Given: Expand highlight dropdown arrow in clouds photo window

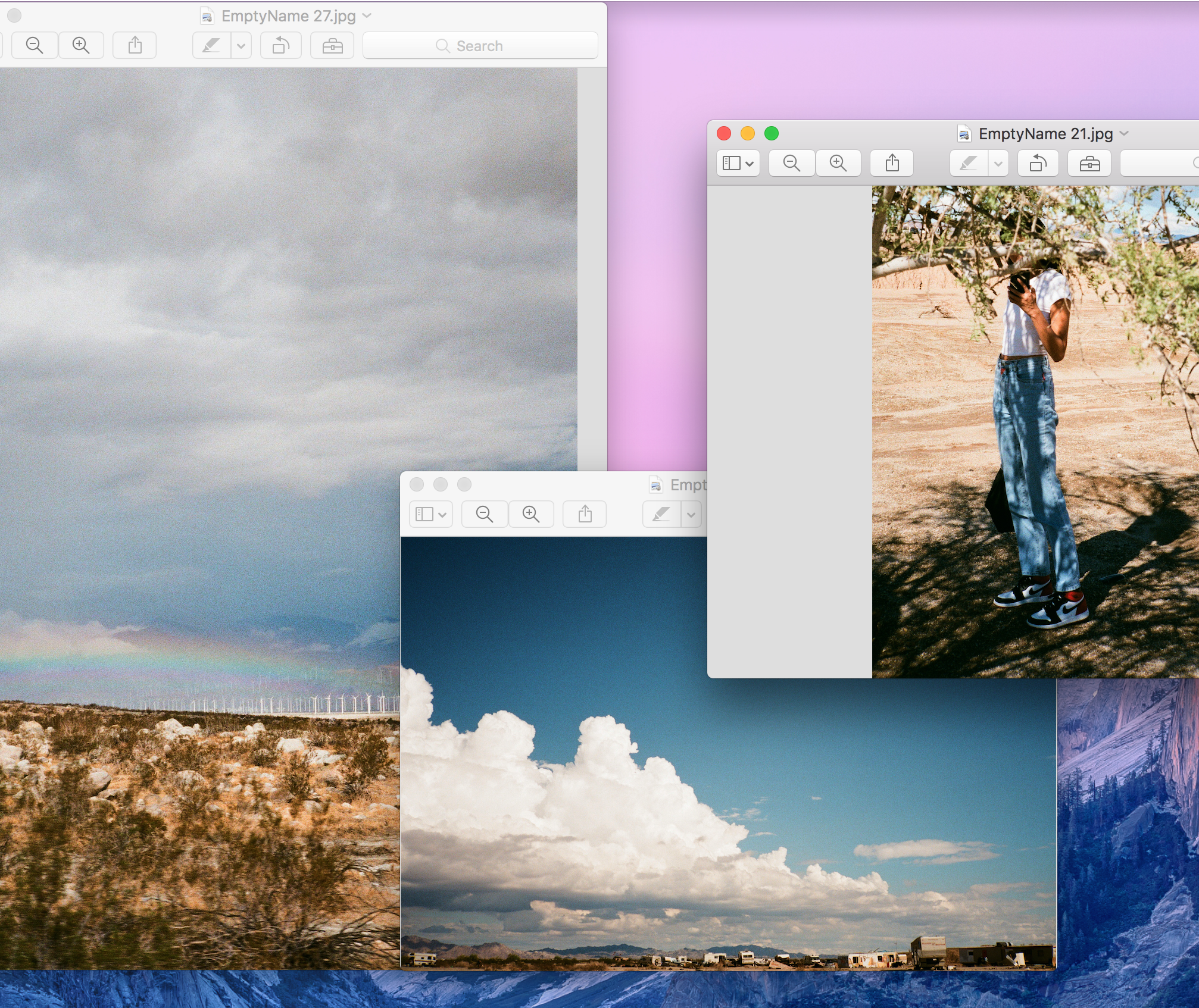Looking at the screenshot, I should point(691,514).
